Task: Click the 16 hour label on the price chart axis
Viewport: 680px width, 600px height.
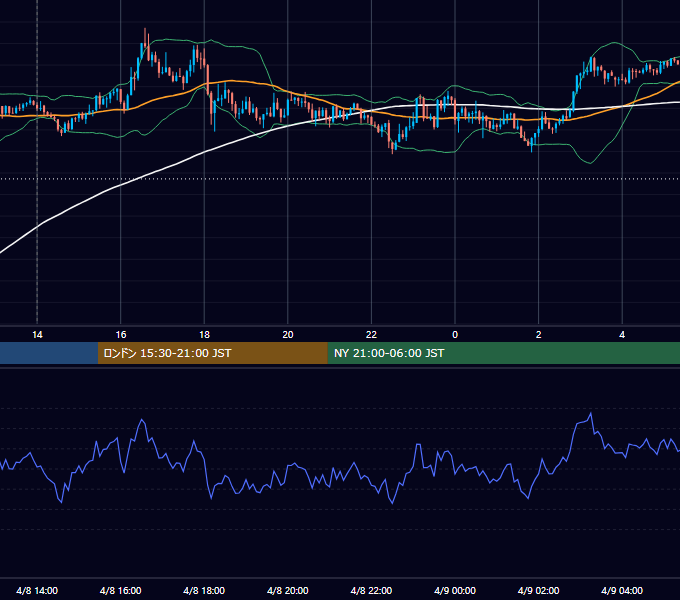Action: pos(121,335)
